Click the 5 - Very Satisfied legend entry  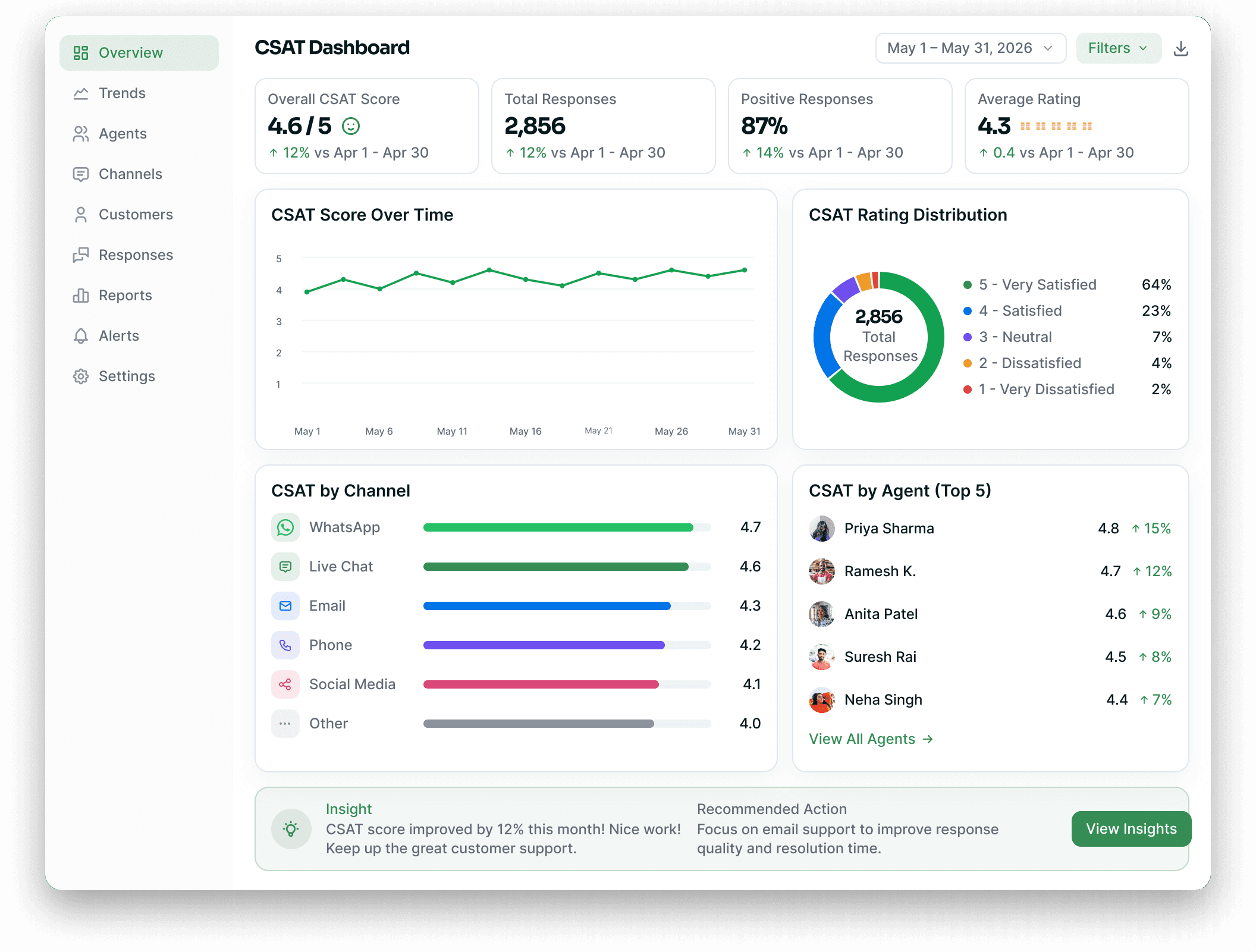1067,285
